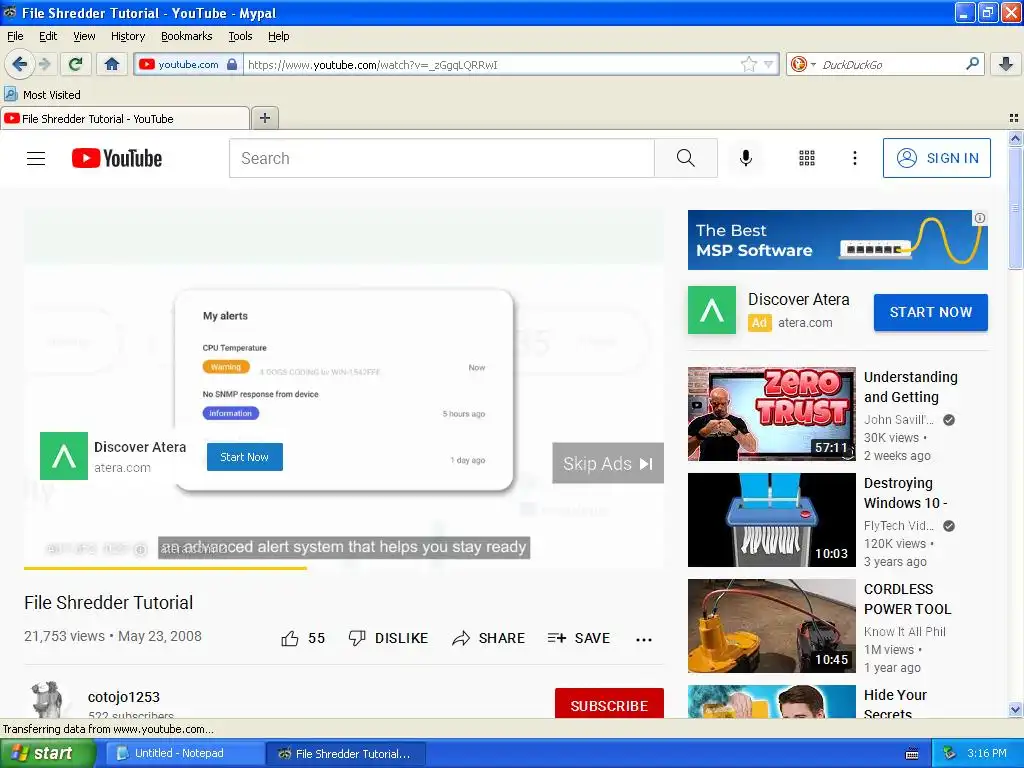Click the YouTube Search text field
Image resolution: width=1024 pixels, height=768 pixels.
[441, 159]
